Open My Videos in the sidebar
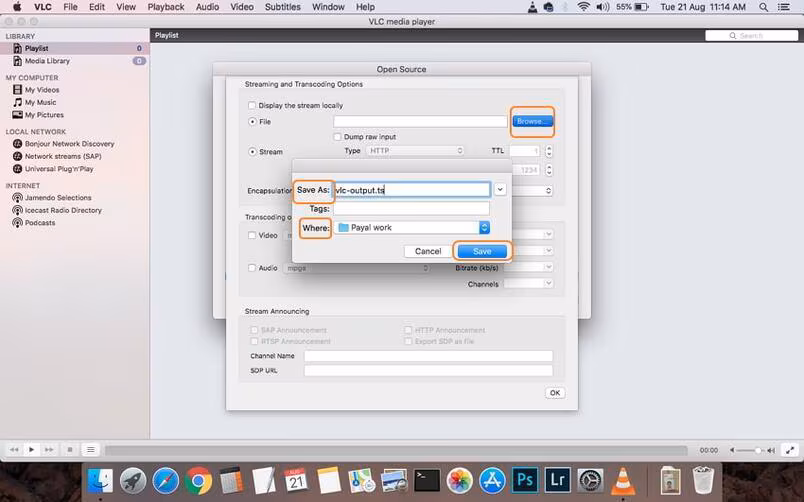The height and width of the screenshot is (502, 804). [x=42, y=90]
